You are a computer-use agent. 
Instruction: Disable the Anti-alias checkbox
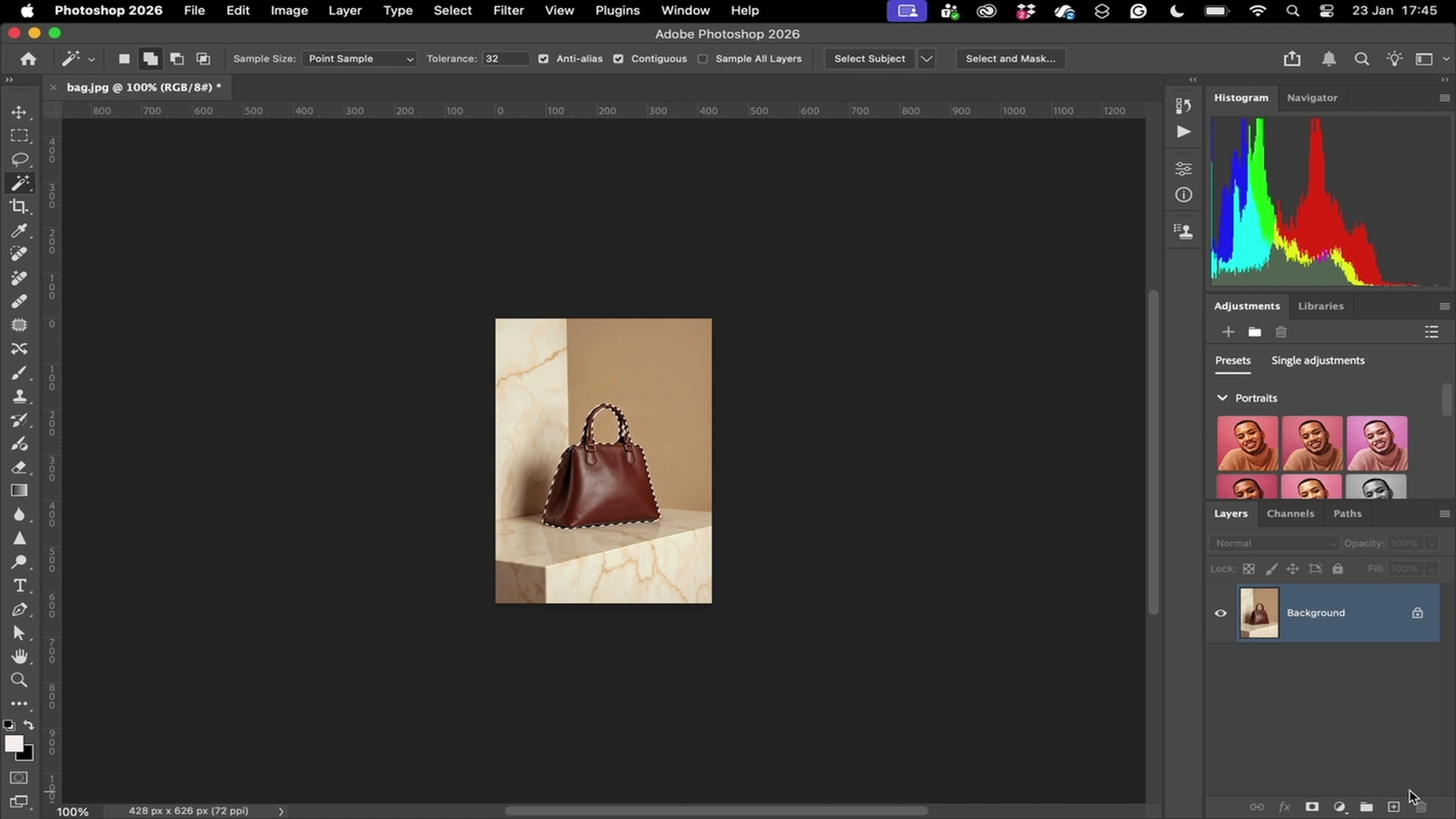[543, 58]
